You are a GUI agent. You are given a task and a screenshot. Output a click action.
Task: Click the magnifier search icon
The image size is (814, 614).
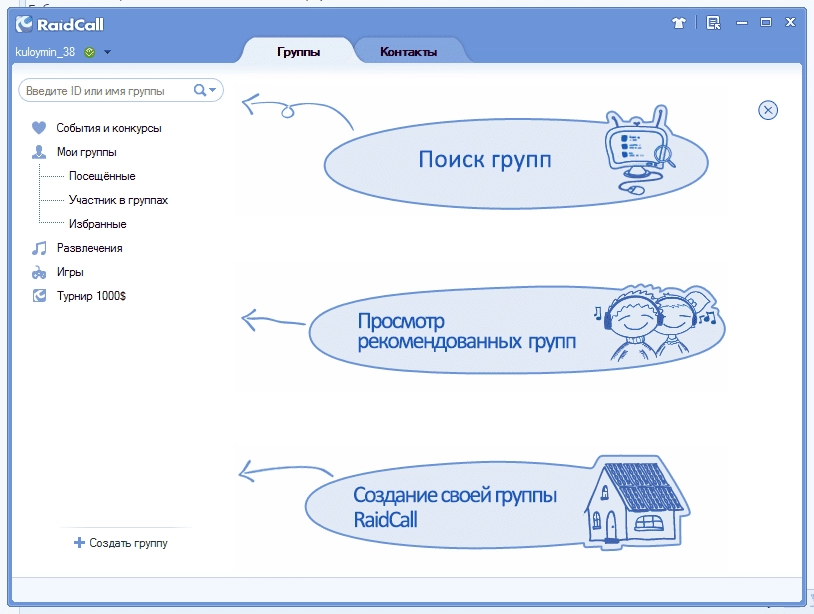pos(200,90)
